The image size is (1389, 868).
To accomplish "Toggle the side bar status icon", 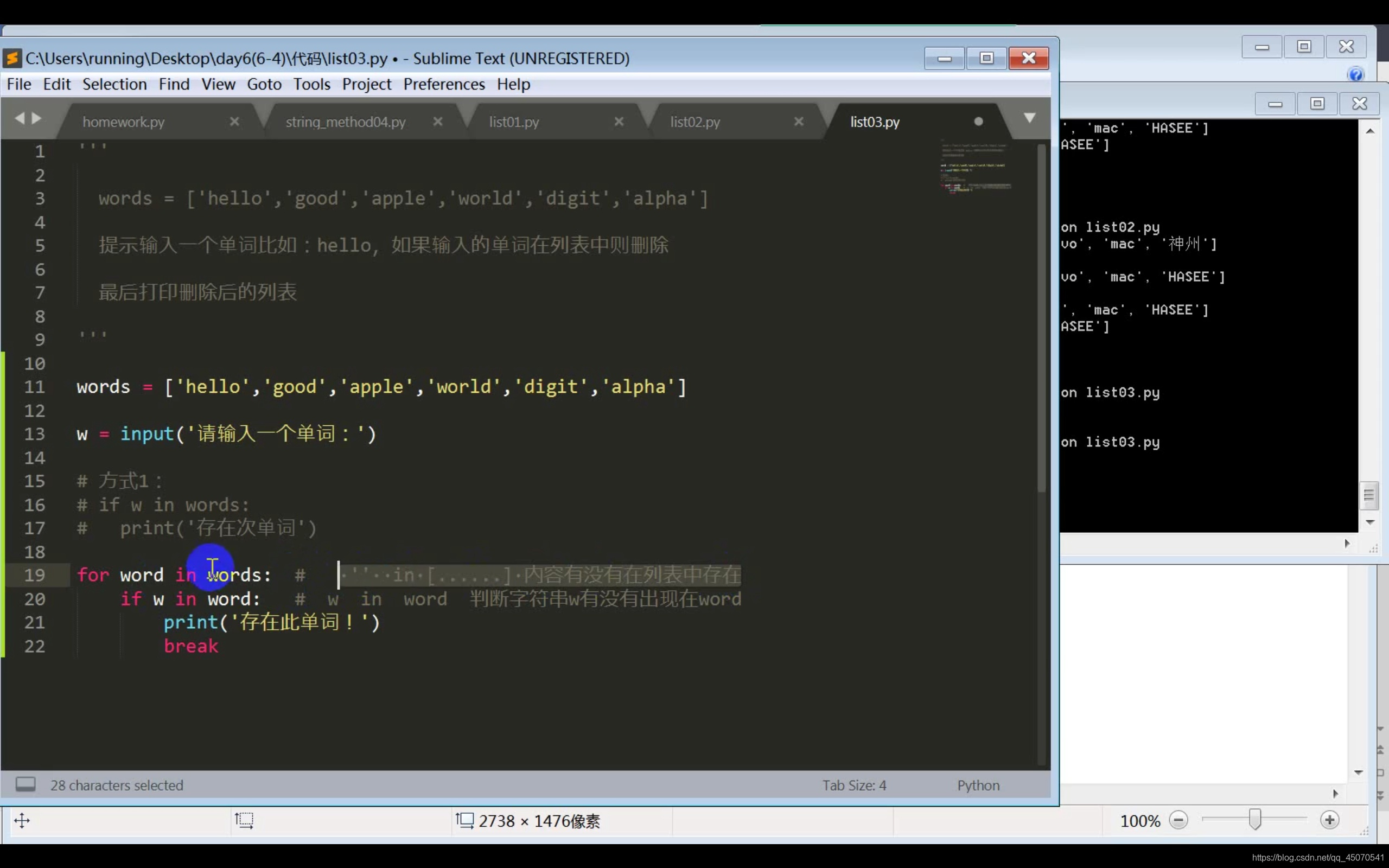I will (x=26, y=784).
